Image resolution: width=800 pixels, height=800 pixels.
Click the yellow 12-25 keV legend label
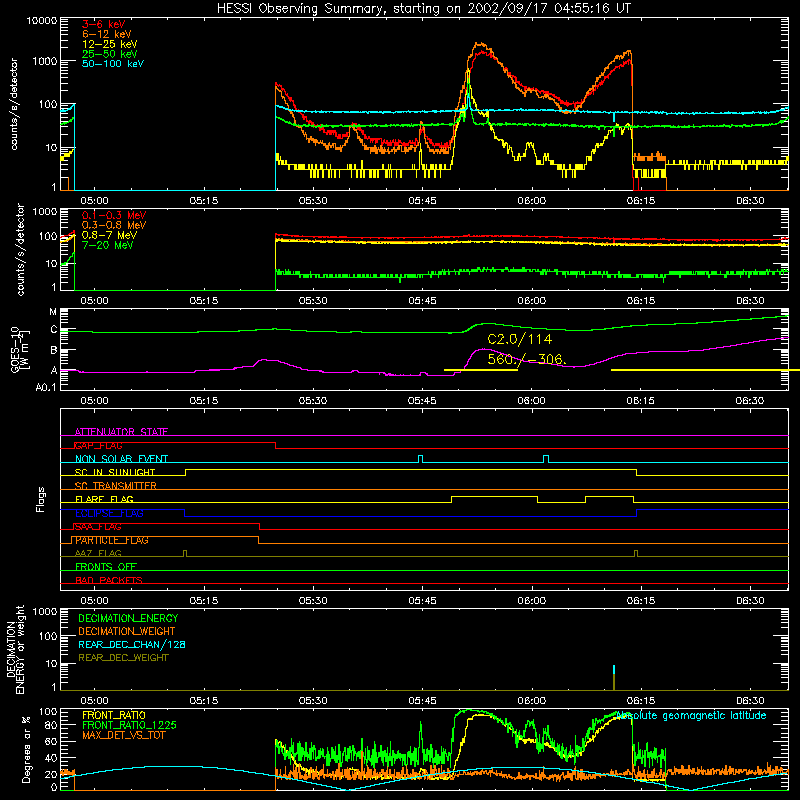tap(110, 44)
